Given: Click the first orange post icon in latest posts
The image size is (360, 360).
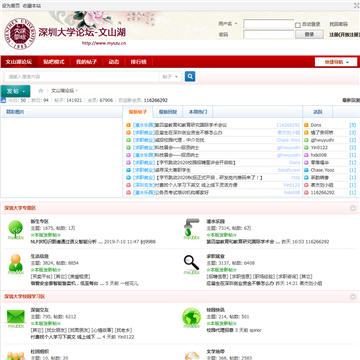Looking at the screenshot, I should 128,125.
